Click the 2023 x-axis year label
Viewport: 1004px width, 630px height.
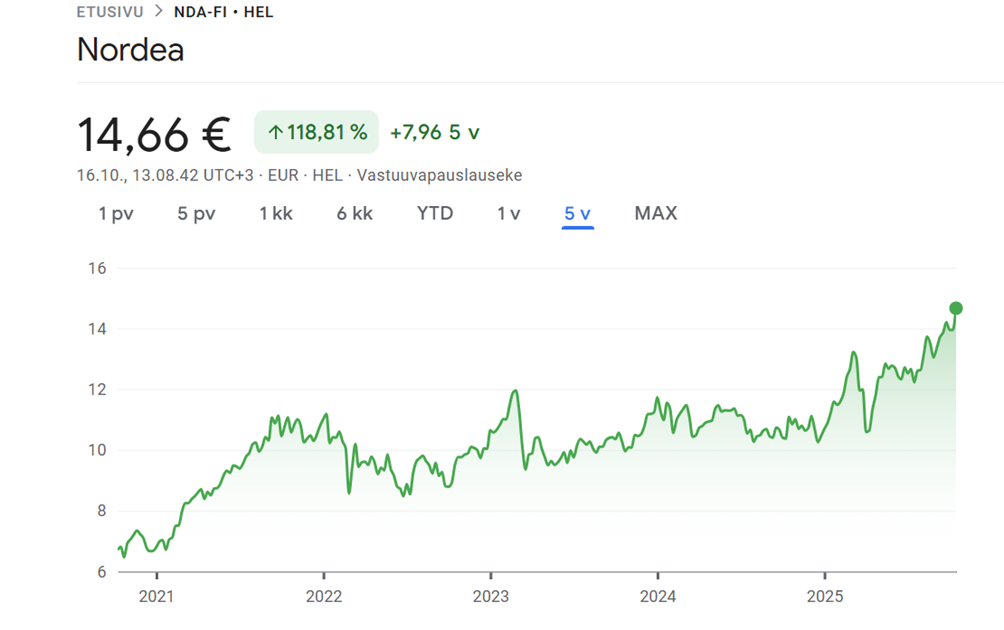pos(490,596)
